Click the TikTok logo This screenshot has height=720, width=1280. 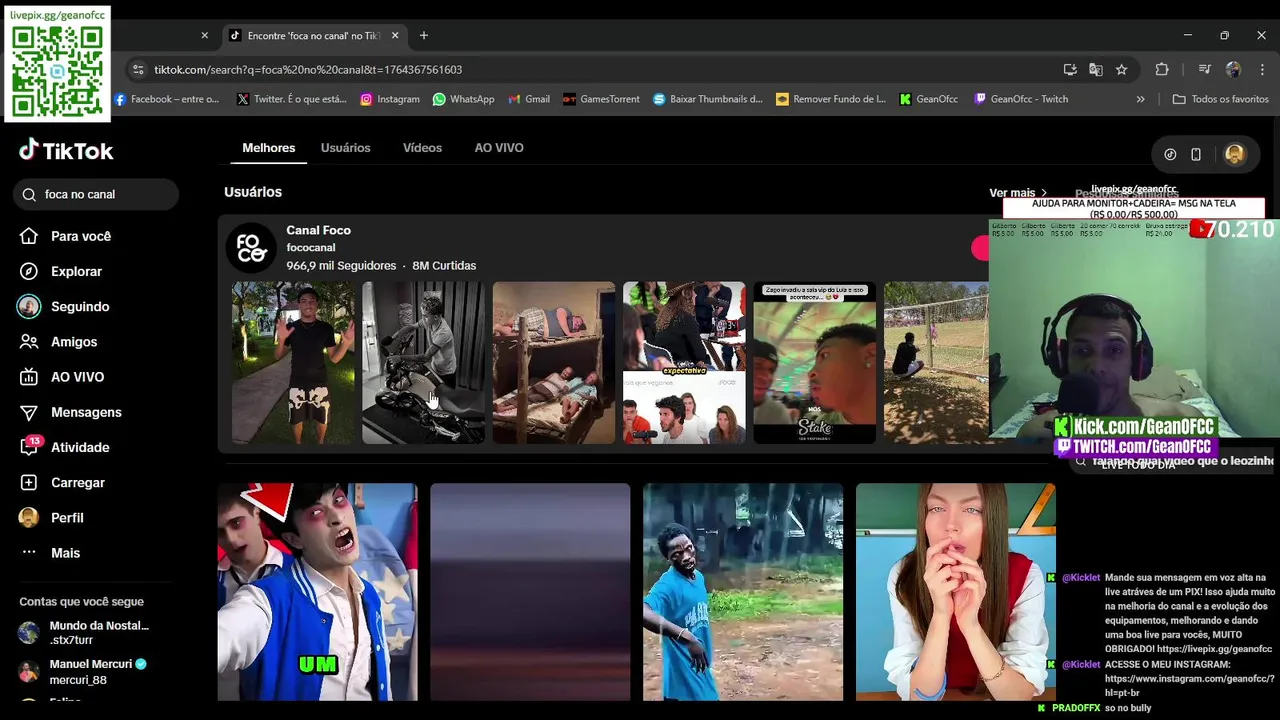66,151
